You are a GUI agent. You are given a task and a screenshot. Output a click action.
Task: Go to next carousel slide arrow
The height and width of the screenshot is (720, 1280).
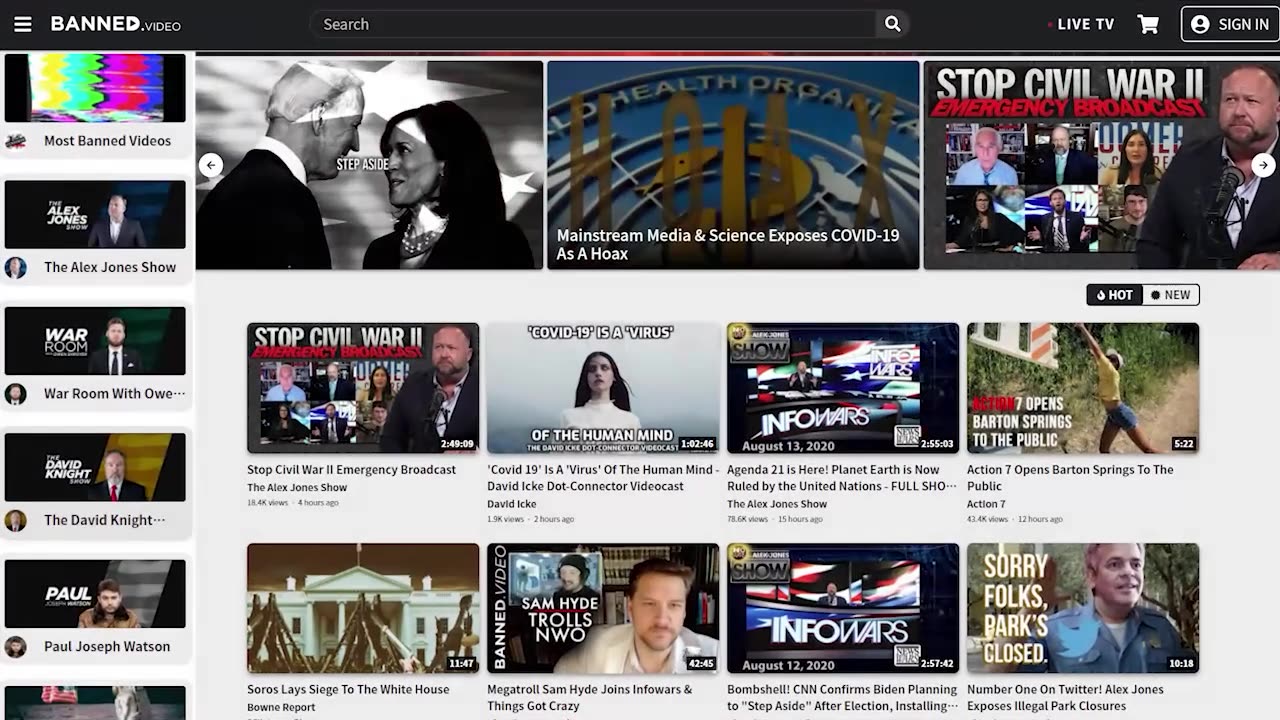click(1263, 165)
